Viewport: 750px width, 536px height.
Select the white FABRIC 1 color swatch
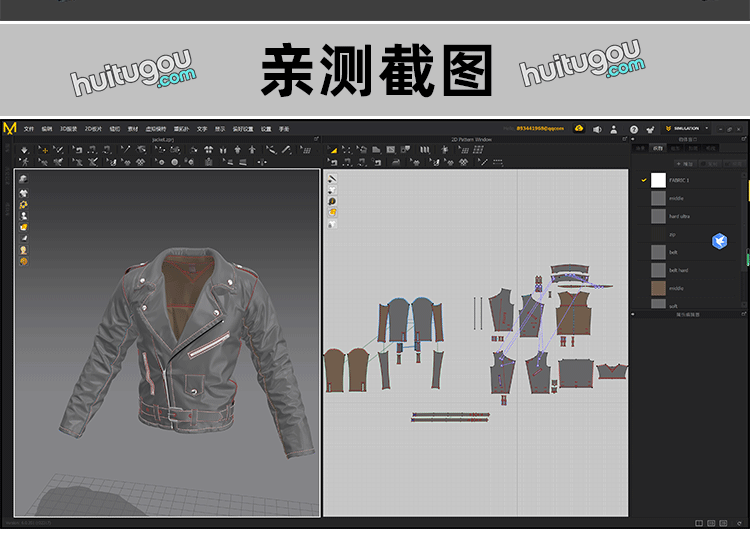[658, 180]
